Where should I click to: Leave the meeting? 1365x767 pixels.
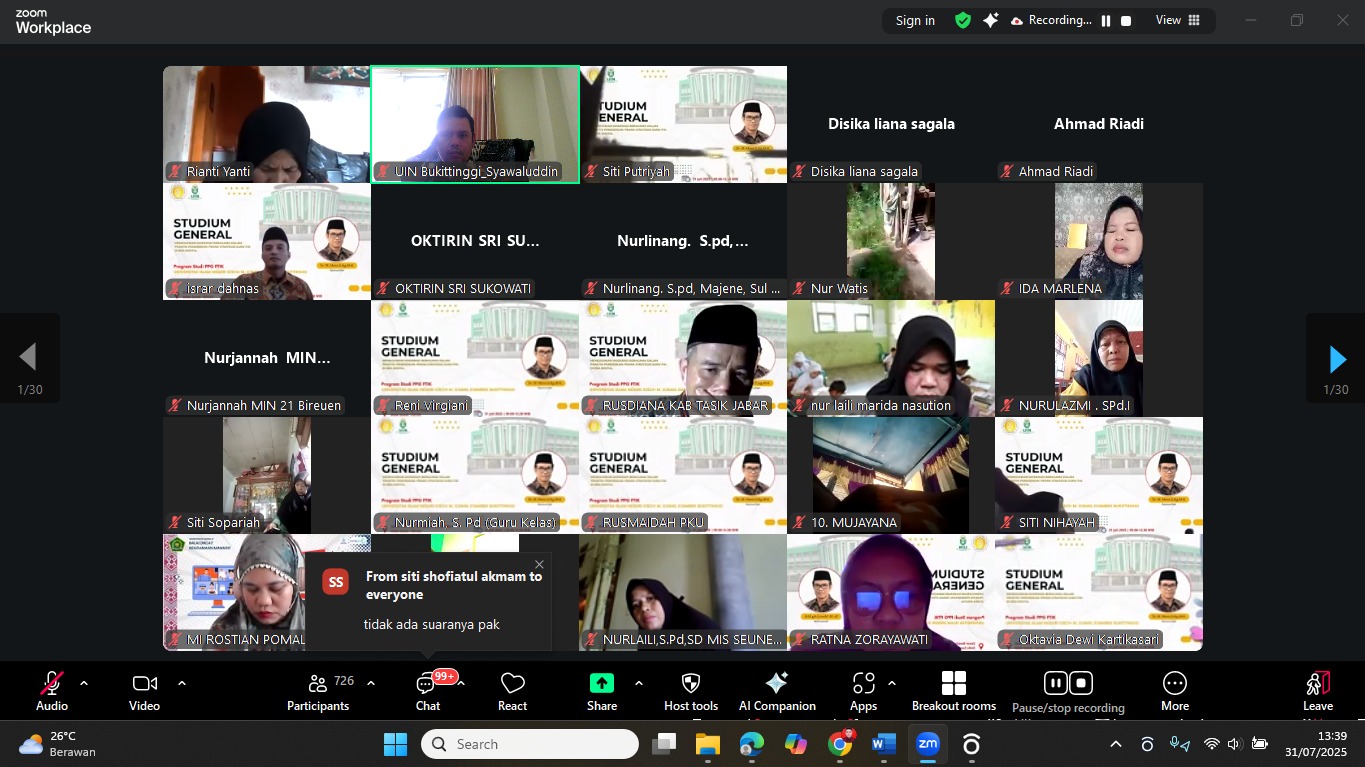1318,691
